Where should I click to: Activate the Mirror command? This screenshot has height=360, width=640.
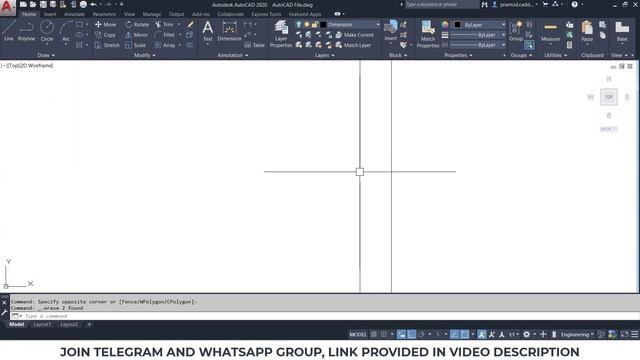pyautogui.click(x=136, y=35)
